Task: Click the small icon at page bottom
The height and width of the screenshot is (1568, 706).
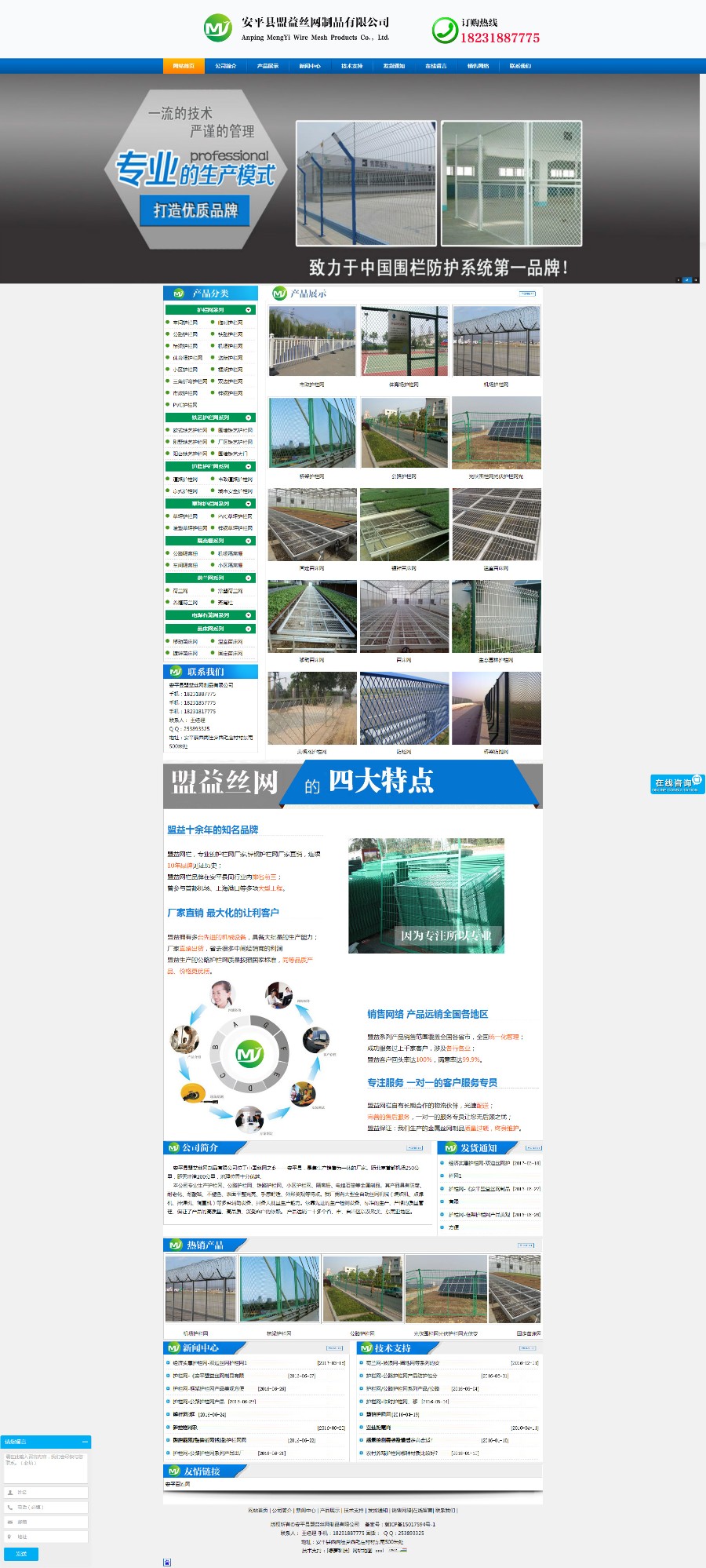Action: pos(167,1562)
